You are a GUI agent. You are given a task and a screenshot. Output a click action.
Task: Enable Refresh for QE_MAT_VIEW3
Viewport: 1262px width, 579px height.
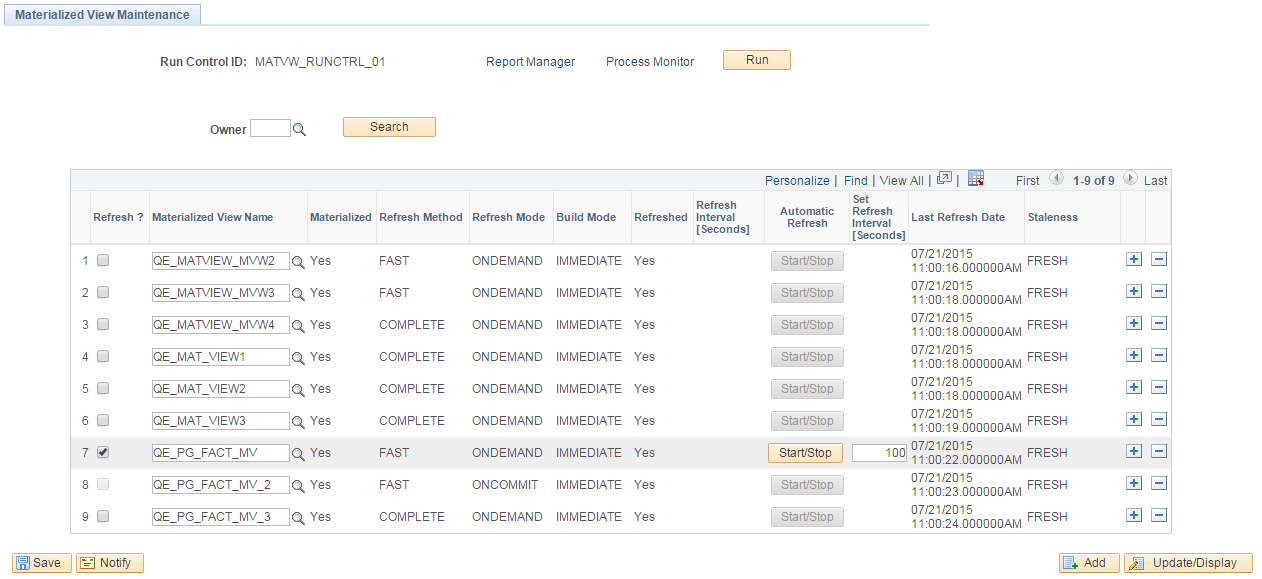[x=103, y=420]
